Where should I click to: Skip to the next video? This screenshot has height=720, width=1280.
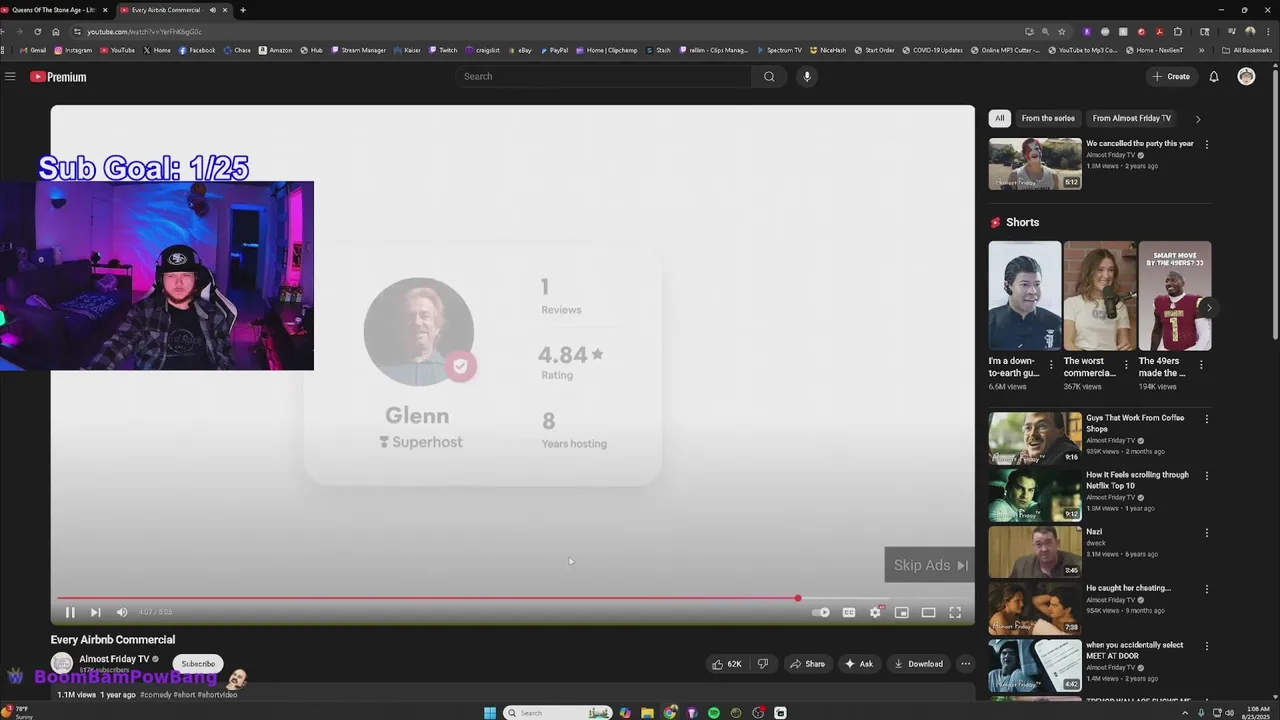coord(96,612)
